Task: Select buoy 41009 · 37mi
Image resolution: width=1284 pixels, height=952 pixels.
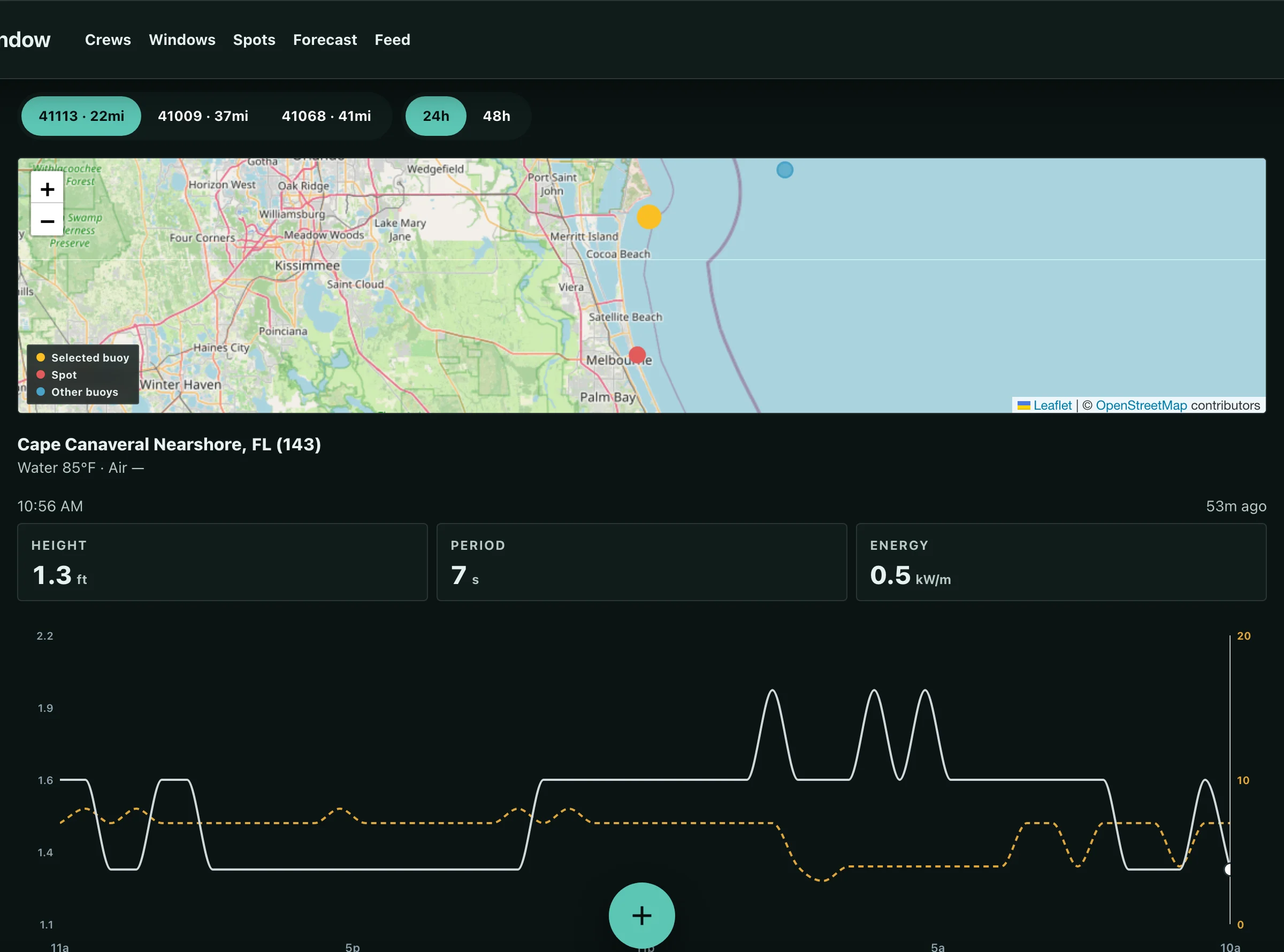Action: coord(203,116)
